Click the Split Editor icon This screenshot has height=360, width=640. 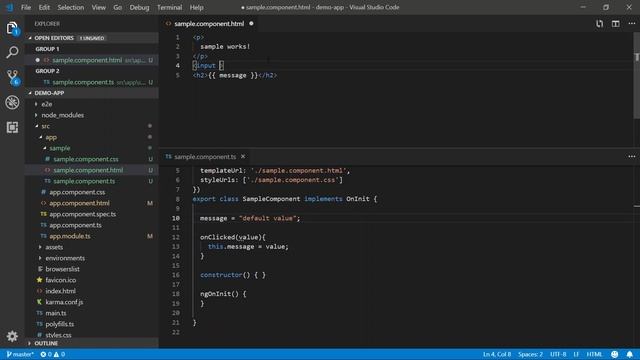[616, 24]
